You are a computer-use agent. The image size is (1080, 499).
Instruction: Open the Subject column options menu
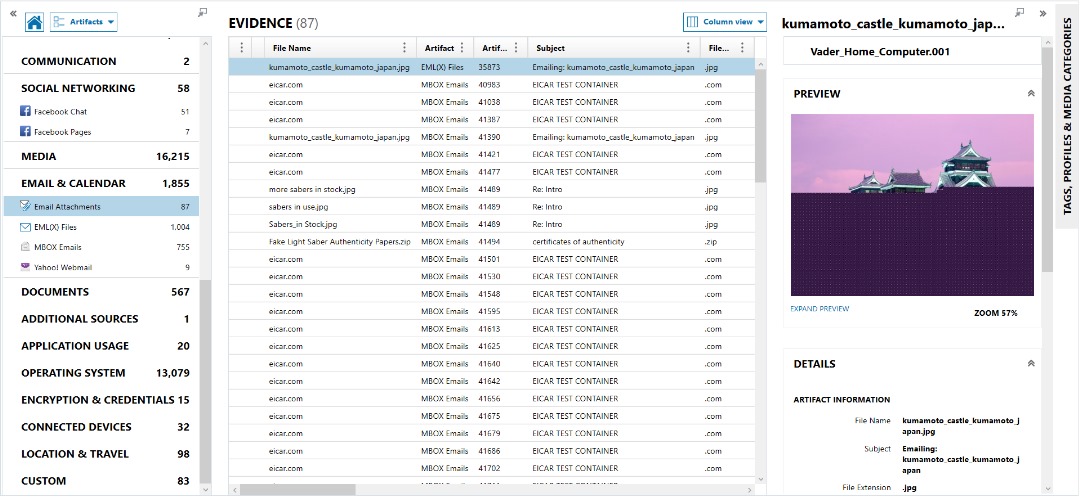pyautogui.click(x=688, y=48)
